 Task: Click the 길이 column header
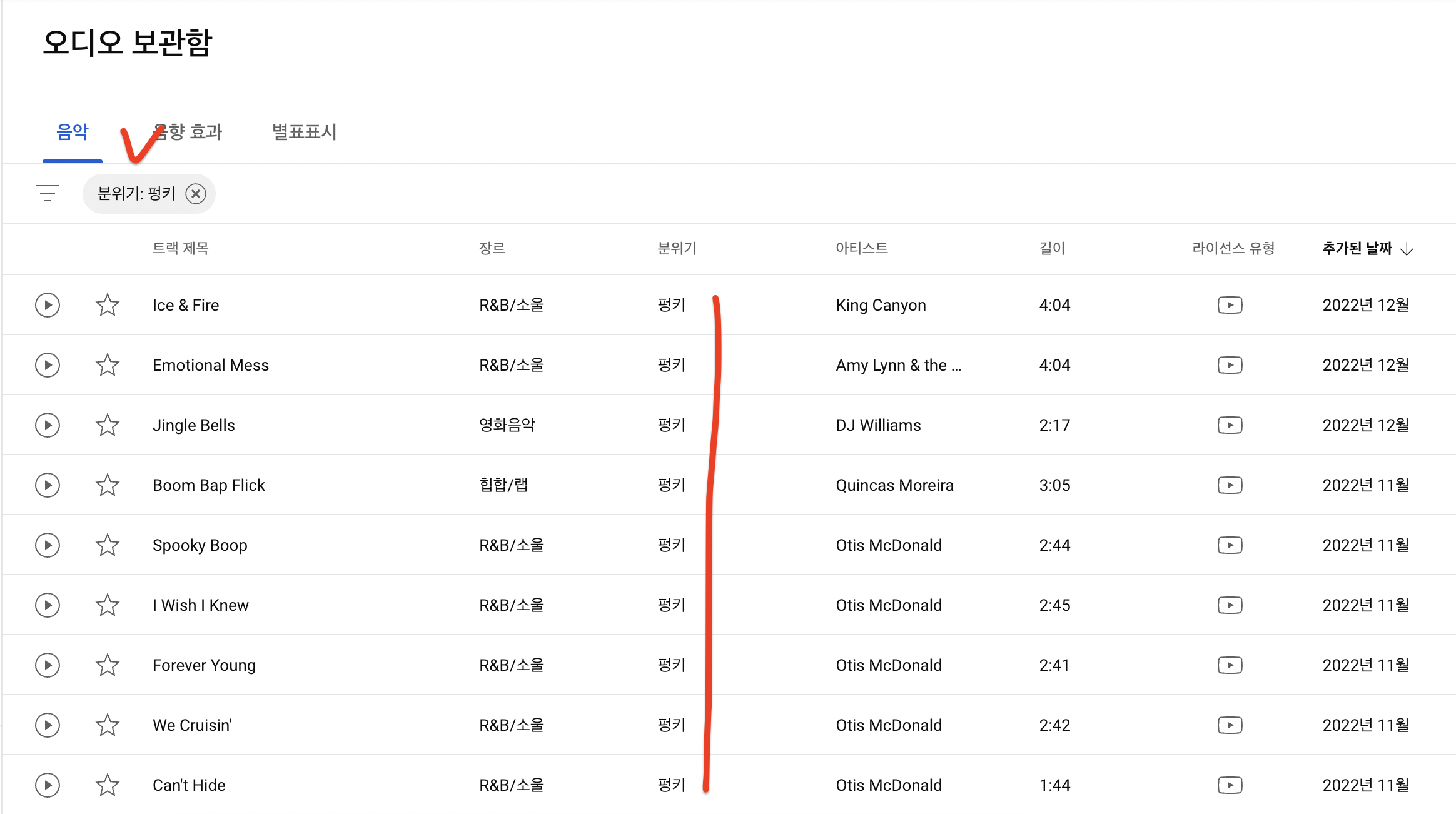click(x=1053, y=249)
